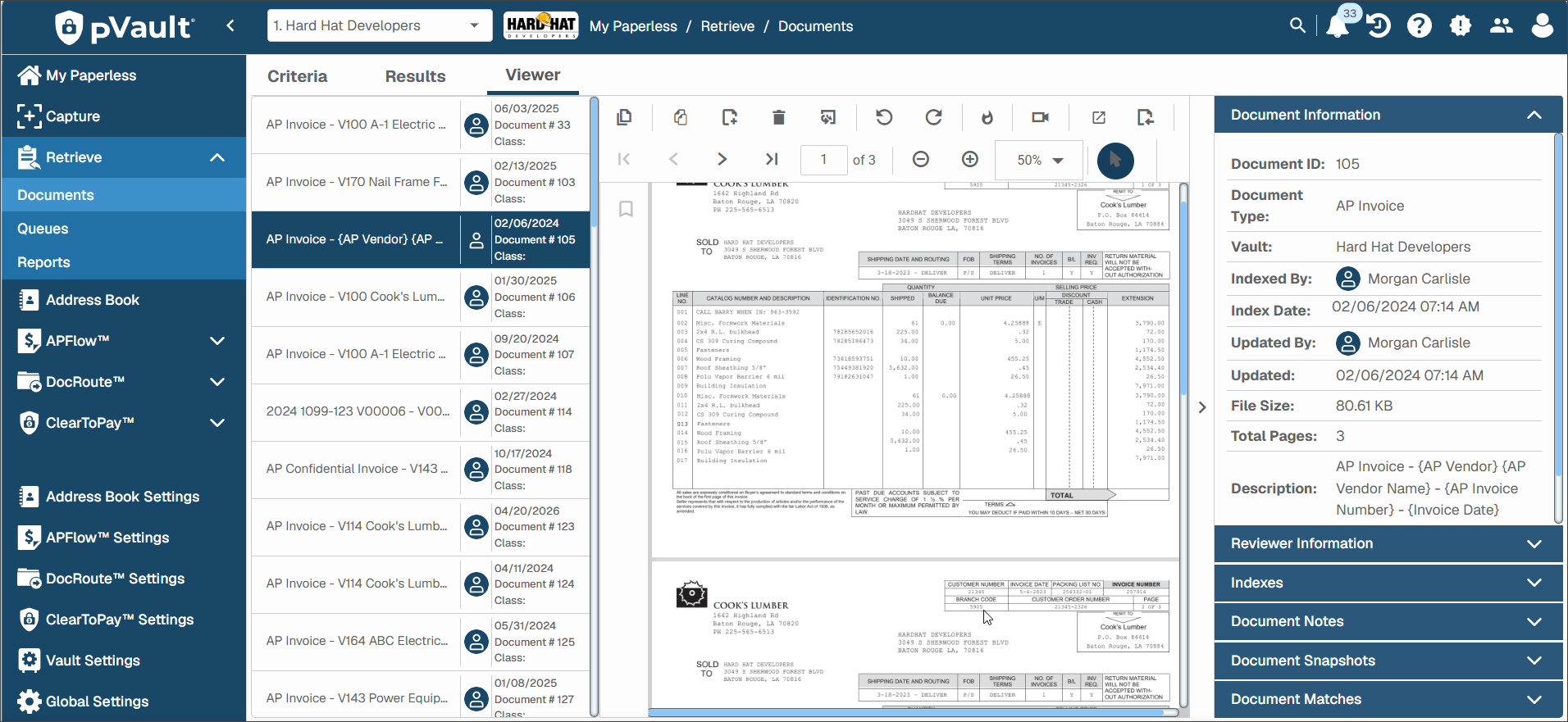Screen dimensions: 1568x722
Task: Click the video camera icon
Action: pos(1040,117)
